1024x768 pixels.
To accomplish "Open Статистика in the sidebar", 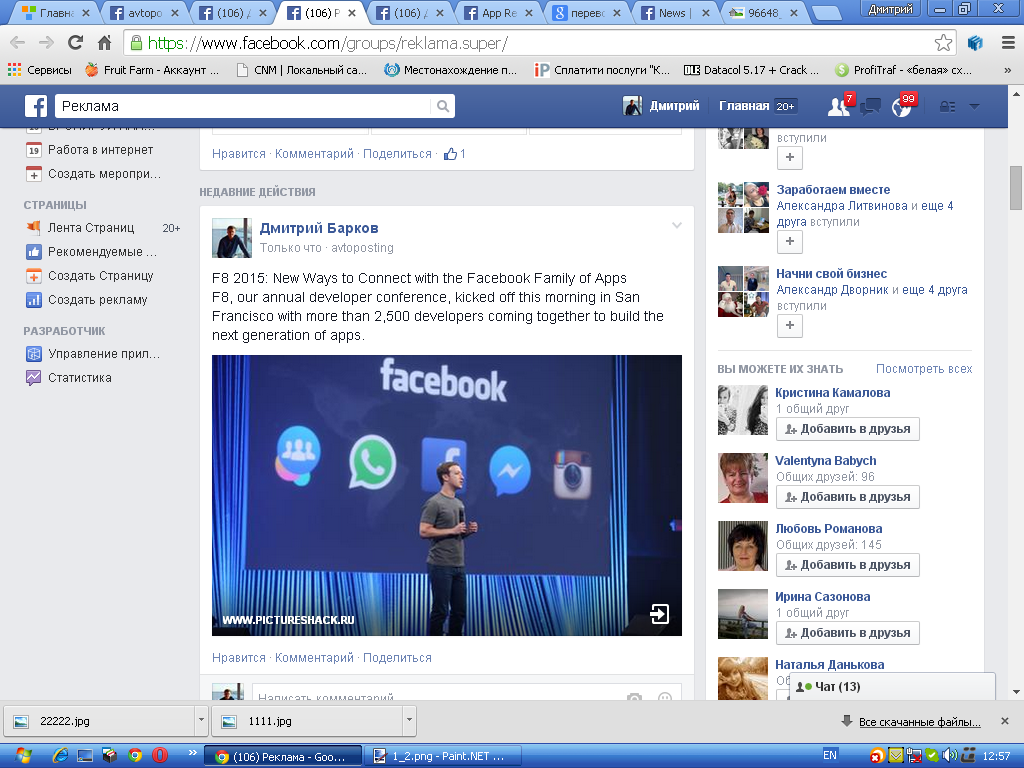I will pyautogui.click(x=69, y=377).
